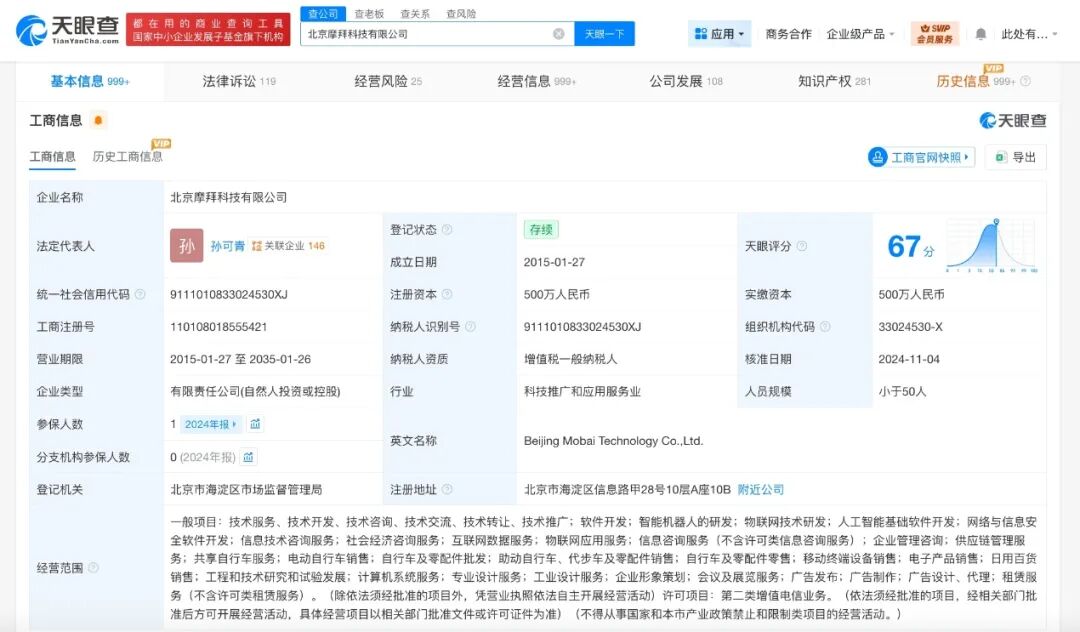Viewport: 1080px width, 632px height.
Task: Switch to the 历史信息 tab
Action: 975,81
